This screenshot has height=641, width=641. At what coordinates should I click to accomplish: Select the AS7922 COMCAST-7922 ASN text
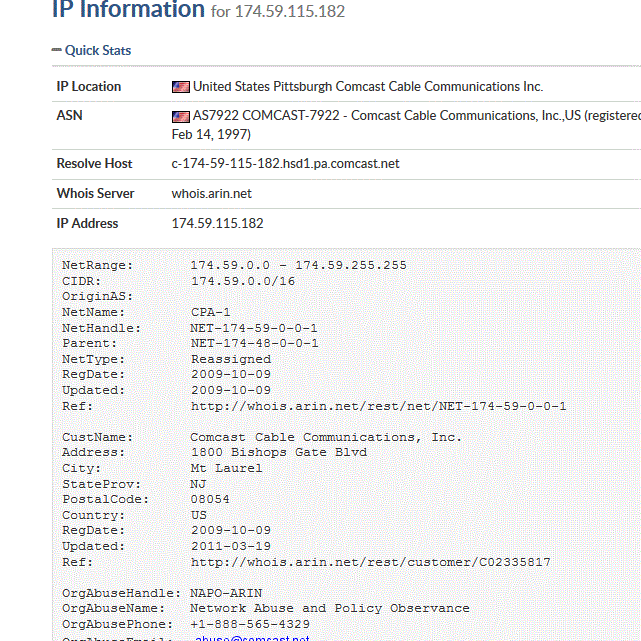pyautogui.click(x=266, y=116)
